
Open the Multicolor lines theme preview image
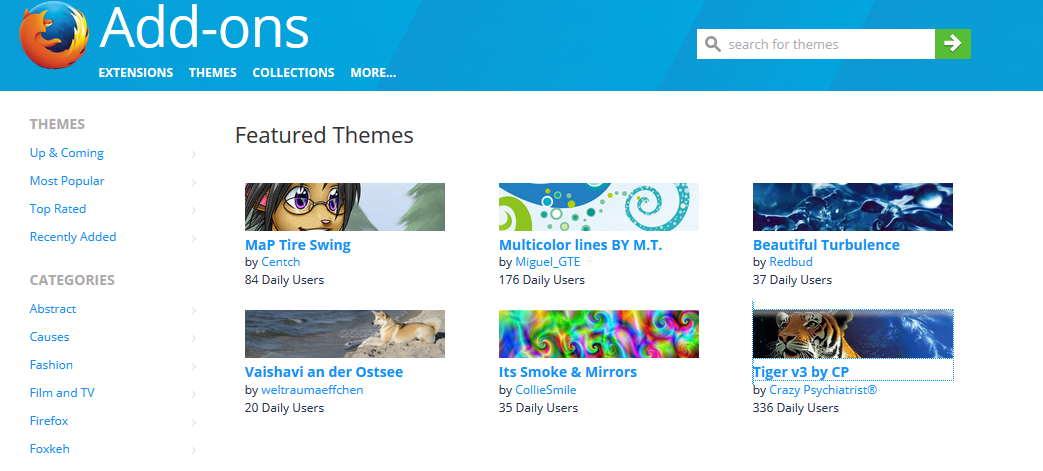599,207
